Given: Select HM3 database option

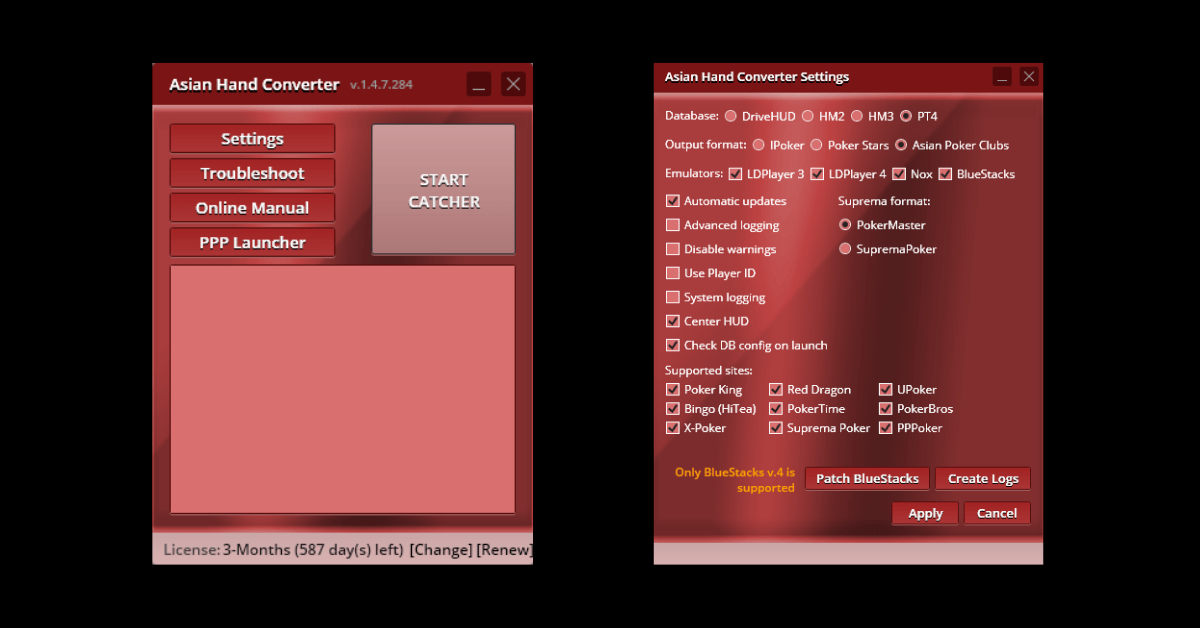Looking at the screenshot, I should point(857,116).
